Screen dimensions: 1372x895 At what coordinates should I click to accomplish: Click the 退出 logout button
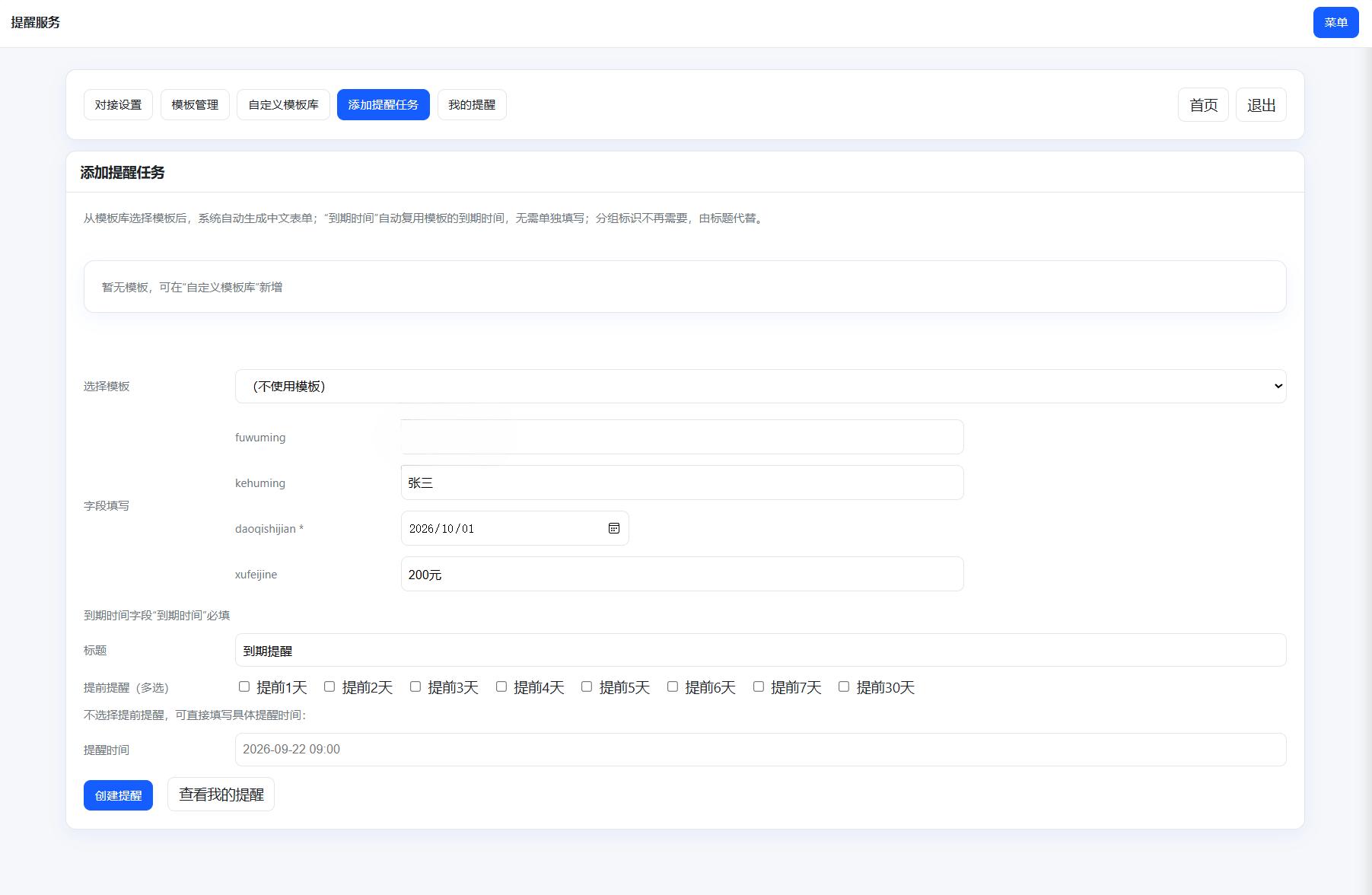click(x=1260, y=104)
